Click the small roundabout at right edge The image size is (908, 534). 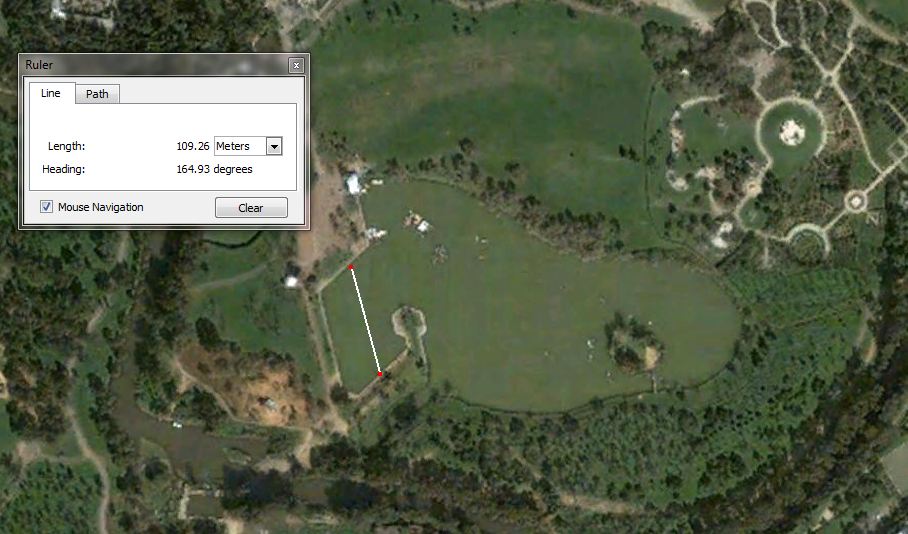click(x=855, y=202)
